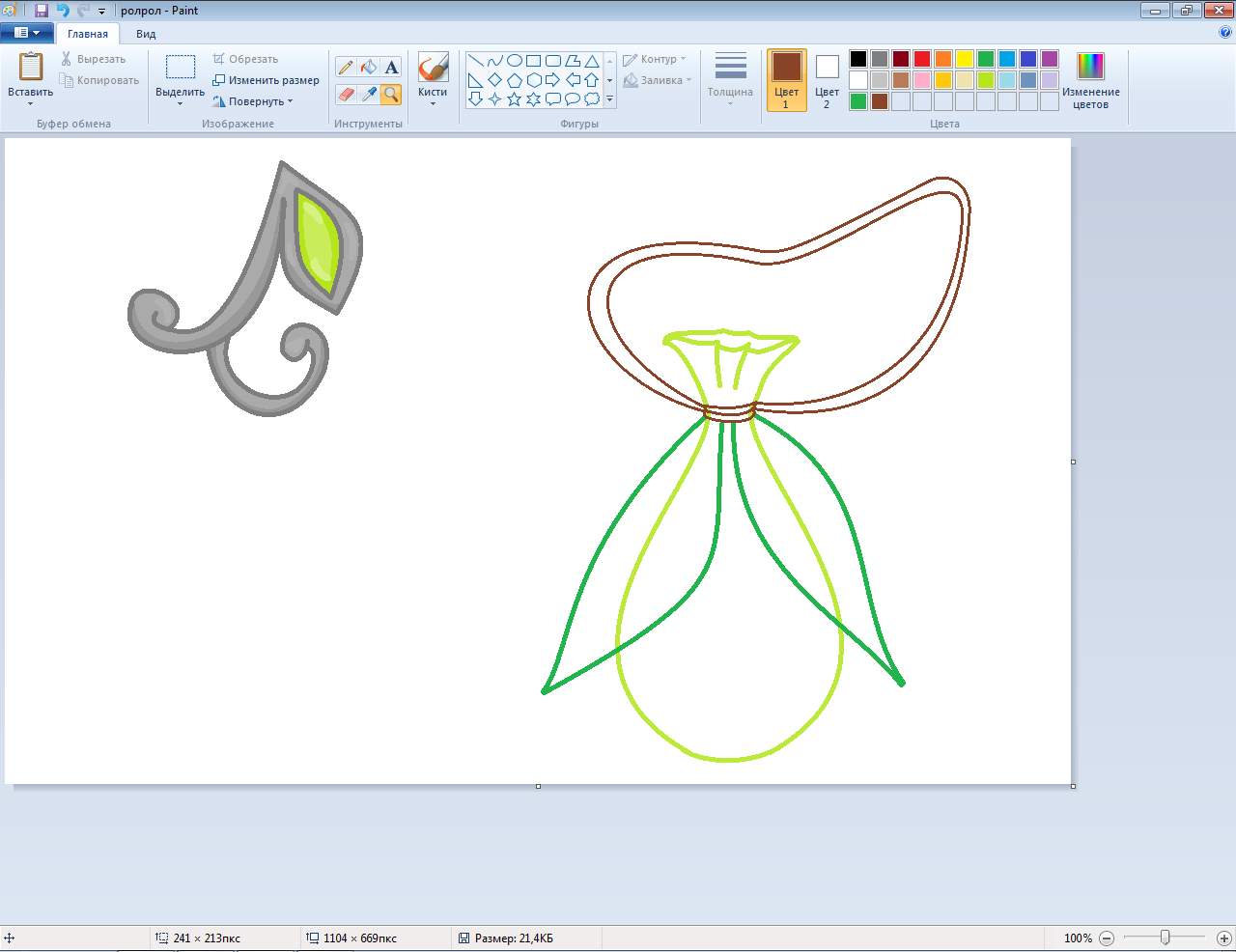Expand the shapes gallery more arrow
The width and height of the screenshot is (1236, 952).
(609, 99)
